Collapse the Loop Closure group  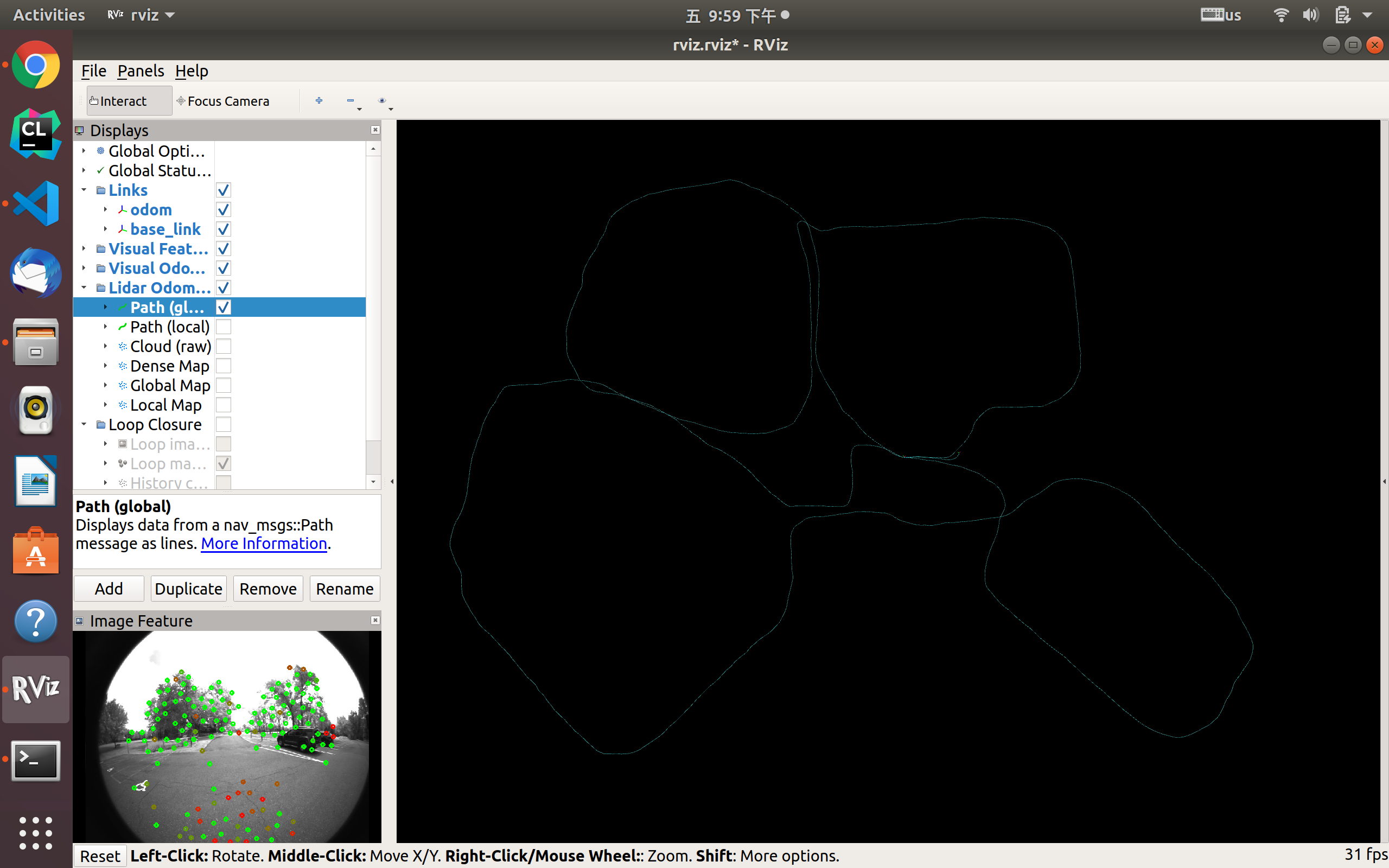[84, 424]
